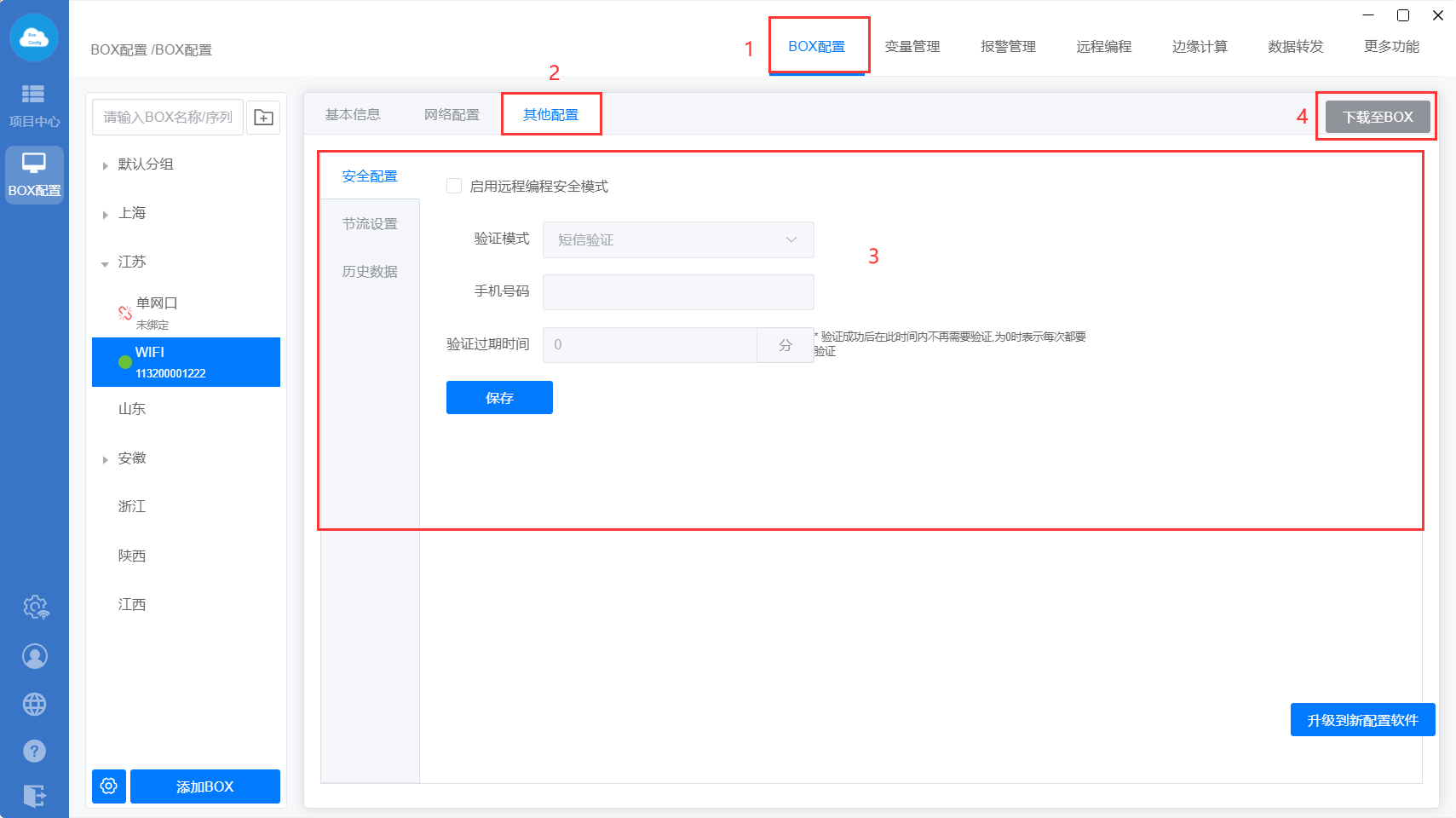Select the 节流设置 side tab
The height and width of the screenshot is (818, 1456).
pos(370,224)
